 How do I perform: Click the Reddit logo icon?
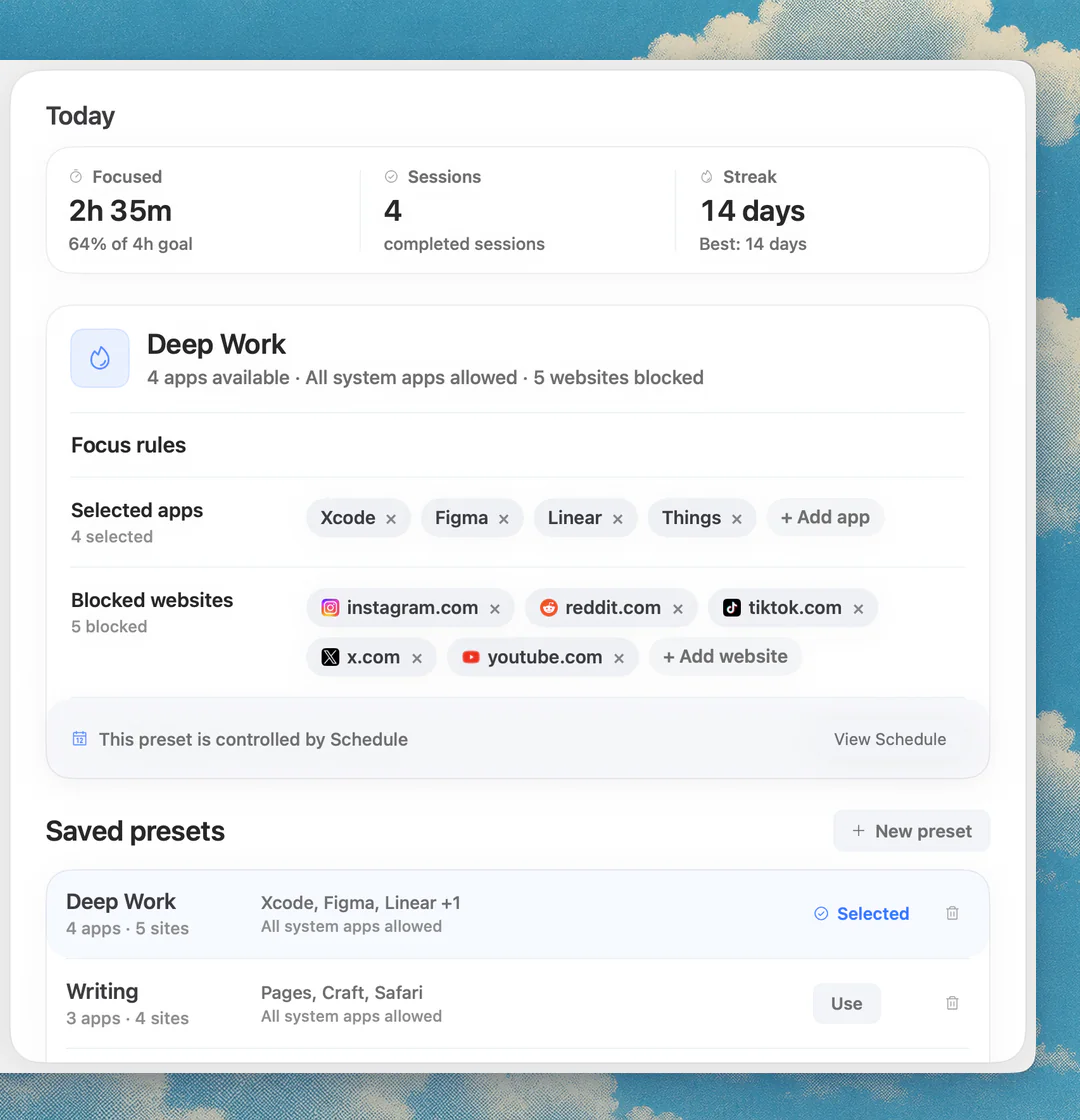(x=549, y=608)
